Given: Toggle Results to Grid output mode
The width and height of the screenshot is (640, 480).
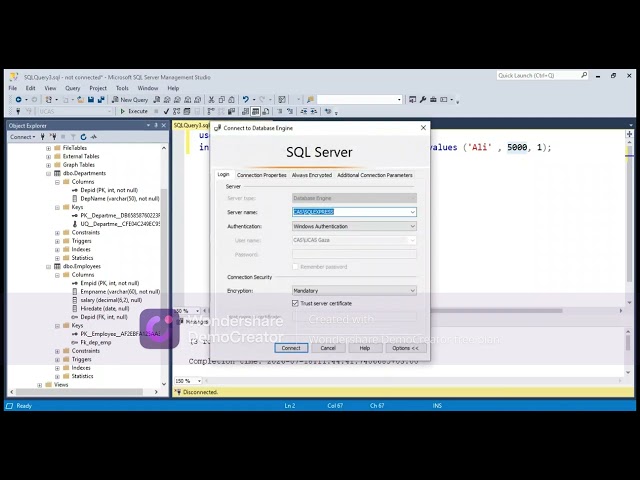Looking at the screenshot, I should 256,111.
